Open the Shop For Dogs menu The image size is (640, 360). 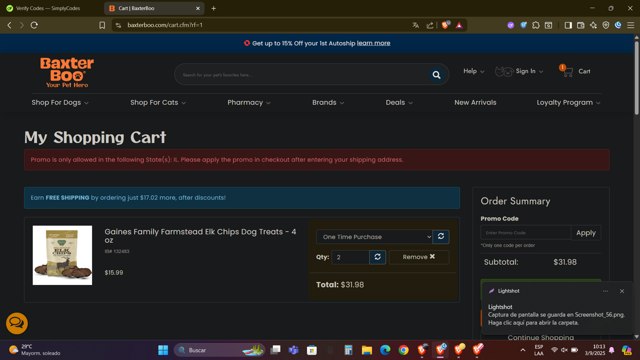(60, 102)
